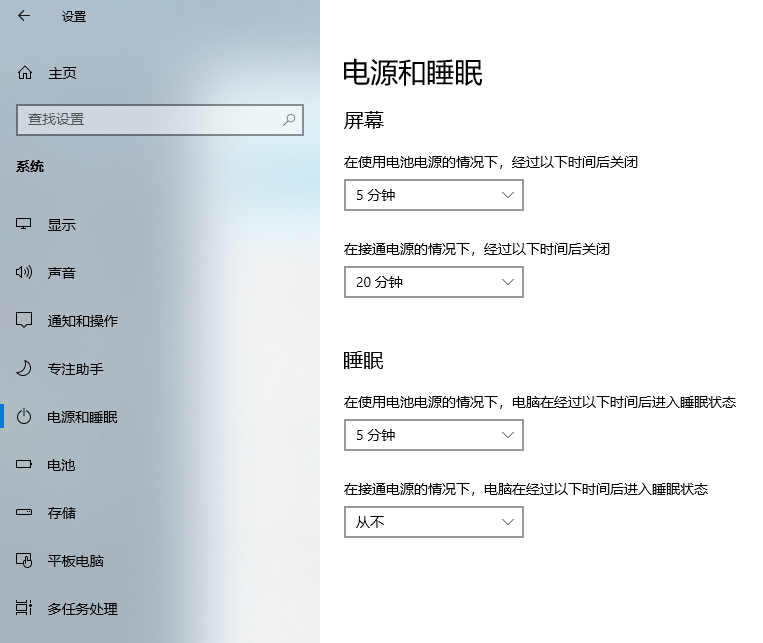This screenshot has width=763, height=643.
Task: Click the back arrow icon
Action: (x=24, y=16)
